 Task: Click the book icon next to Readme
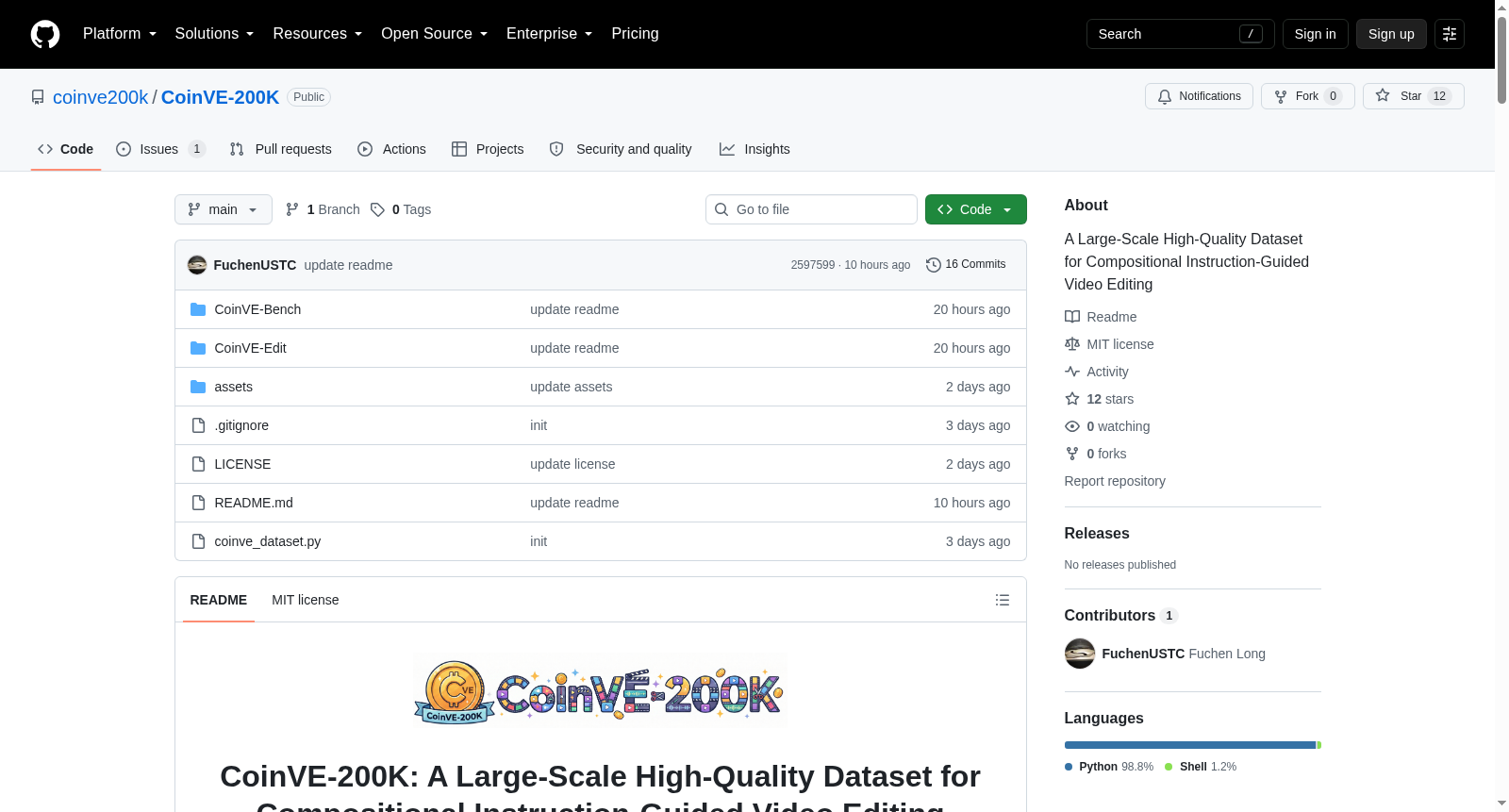[1072, 317]
